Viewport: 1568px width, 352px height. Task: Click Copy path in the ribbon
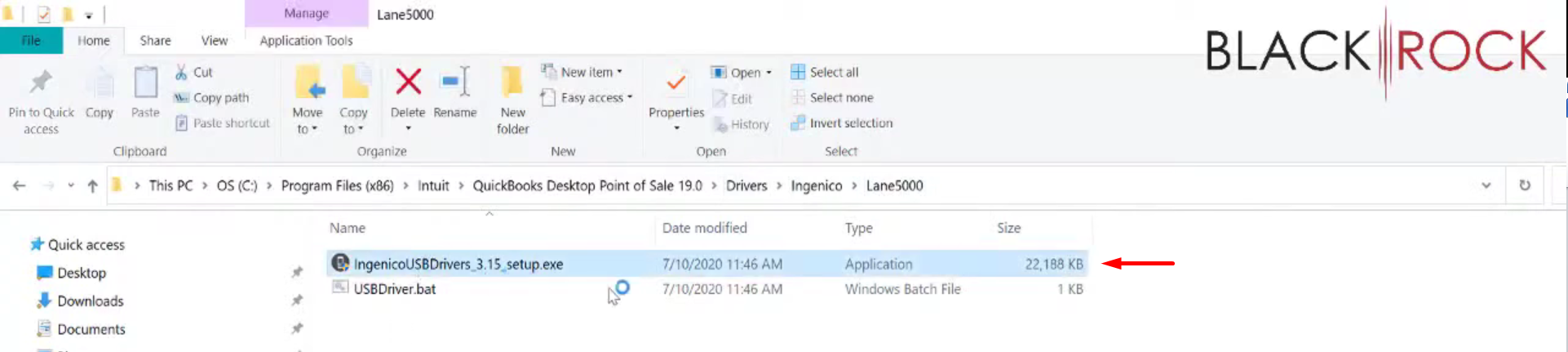click(211, 97)
